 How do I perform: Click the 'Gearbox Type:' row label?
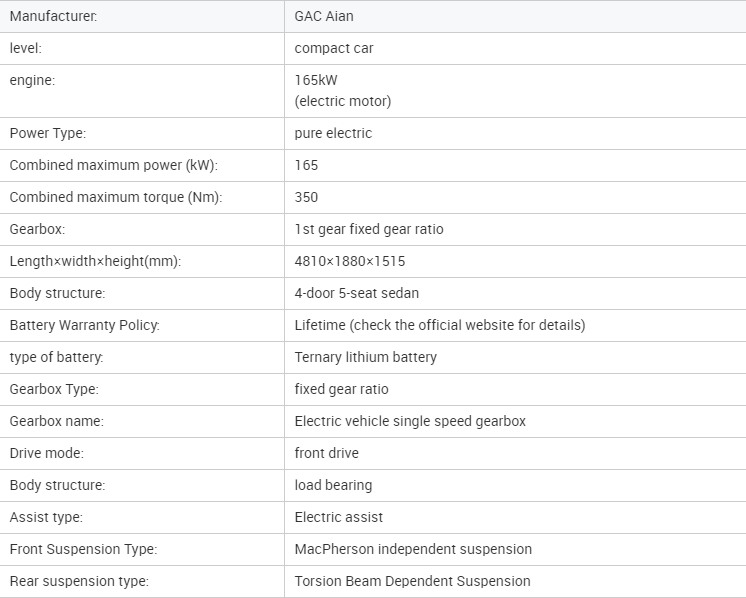[54, 389]
